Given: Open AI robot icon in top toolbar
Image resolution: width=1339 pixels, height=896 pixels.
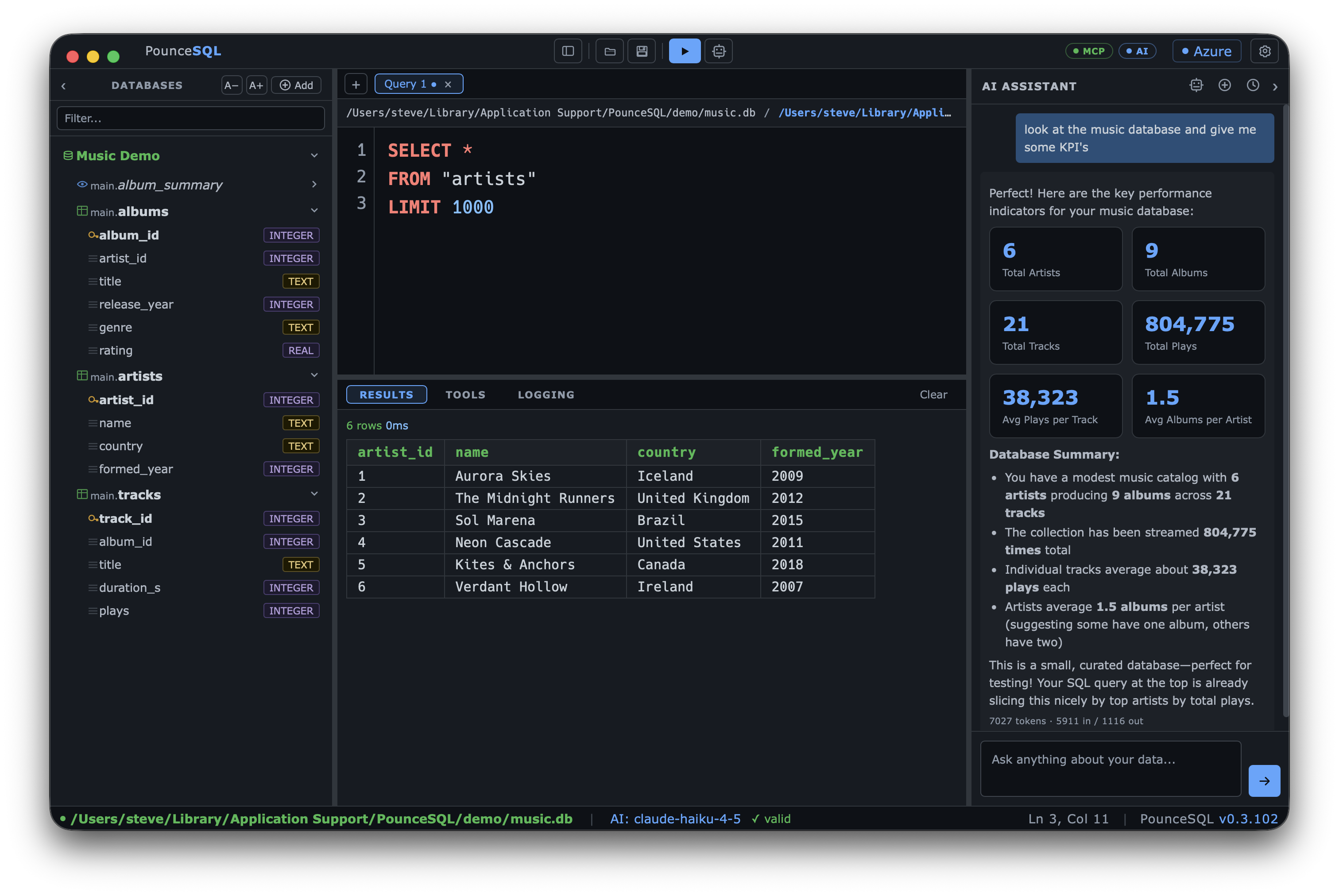Looking at the screenshot, I should pyautogui.click(x=718, y=51).
